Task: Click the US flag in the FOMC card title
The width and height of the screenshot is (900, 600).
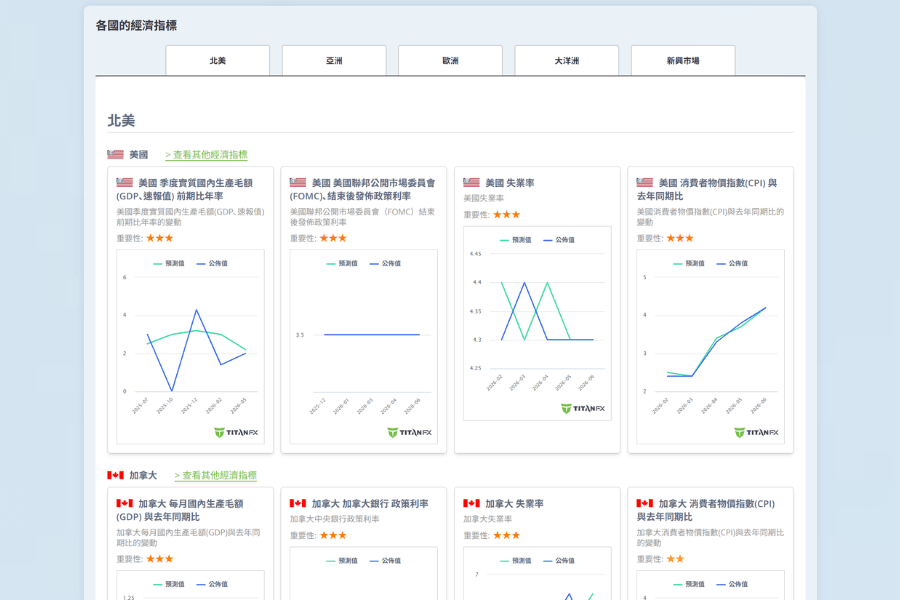Action: pos(298,183)
